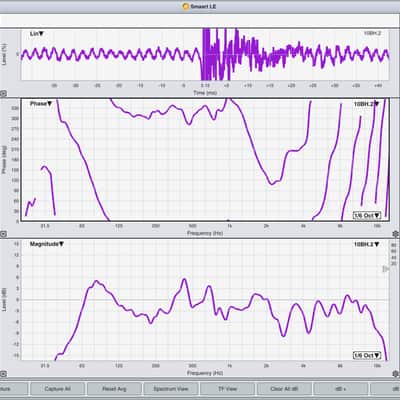Click the Reset Avg button
This screenshot has width=400, height=400.
click(114, 389)
